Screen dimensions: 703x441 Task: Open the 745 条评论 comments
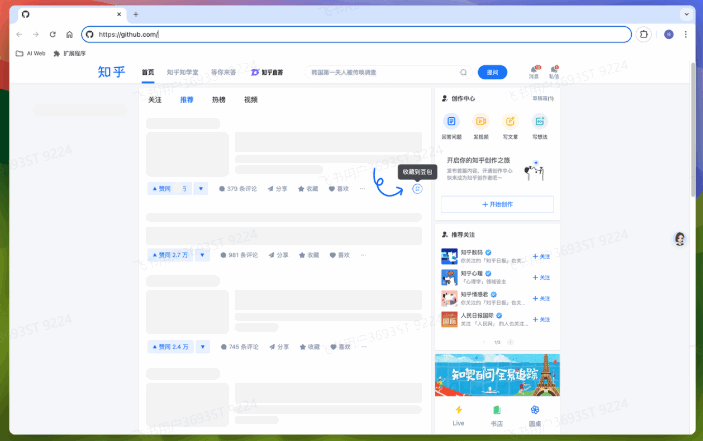tap(239, 347)
